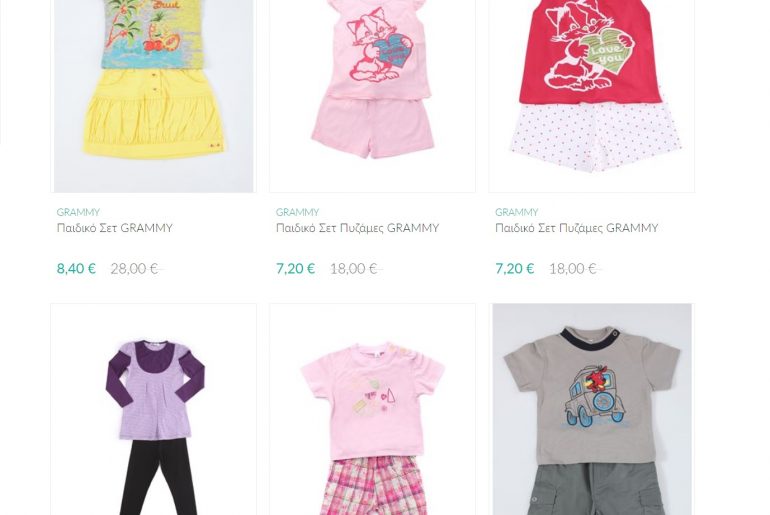
Task: Open GRAMMY brand link above Παιδικό Σετ GRAMMY
Action: [78, 212]
